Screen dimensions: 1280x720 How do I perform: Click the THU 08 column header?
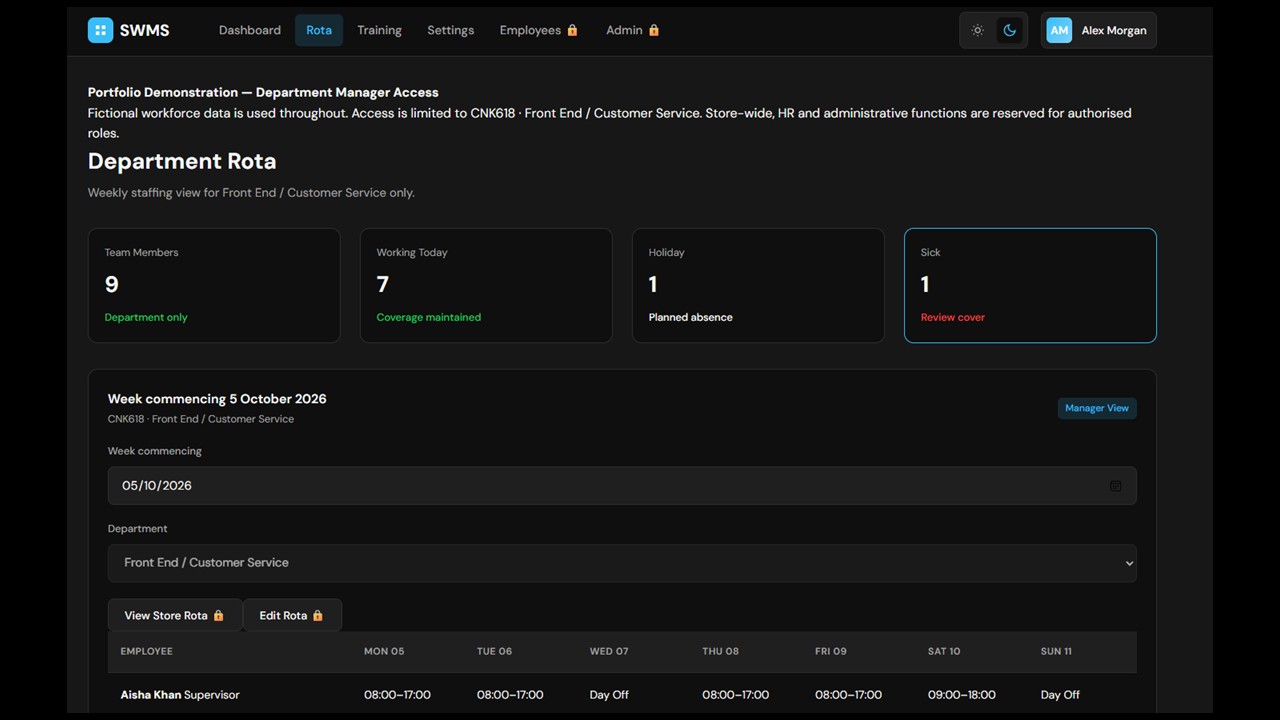pyautogui.click(x=720, y=651)
